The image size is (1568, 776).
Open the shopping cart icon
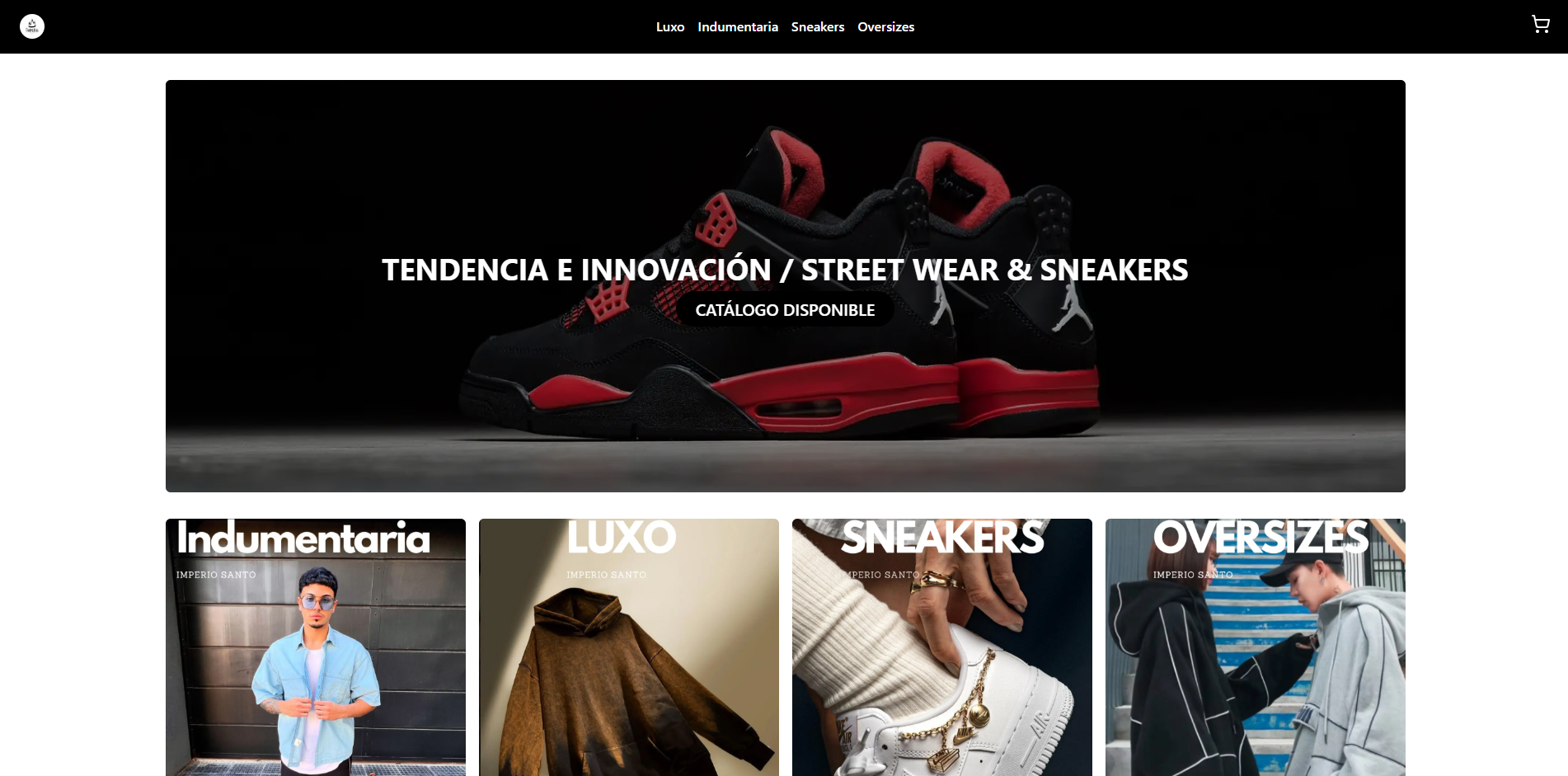[1540, 25]
